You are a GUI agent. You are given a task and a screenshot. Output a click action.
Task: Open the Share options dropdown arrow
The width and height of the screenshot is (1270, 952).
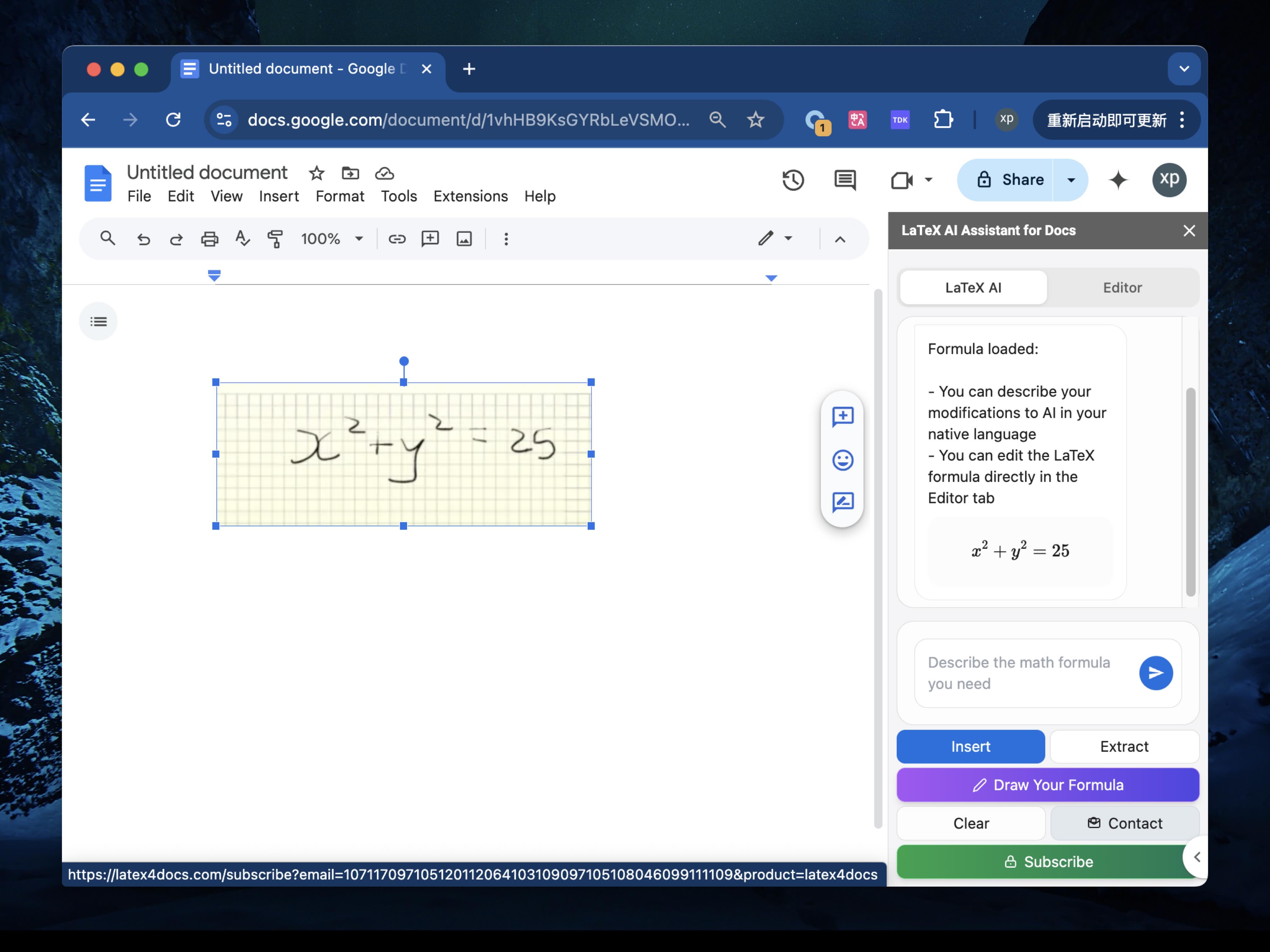pyautogui.click(x=1070, y=180)
